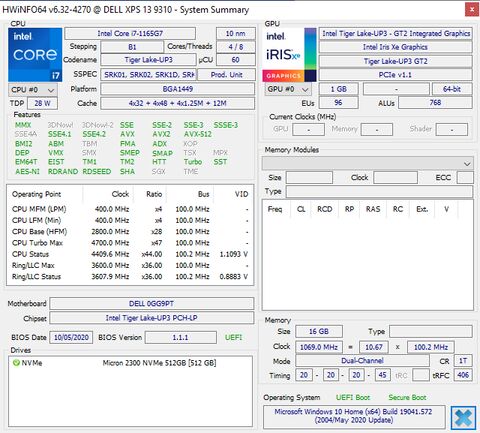Expand the Memory Modules dropdown list
This screenshot has height=433, width=480.
[x=368, y=163]
